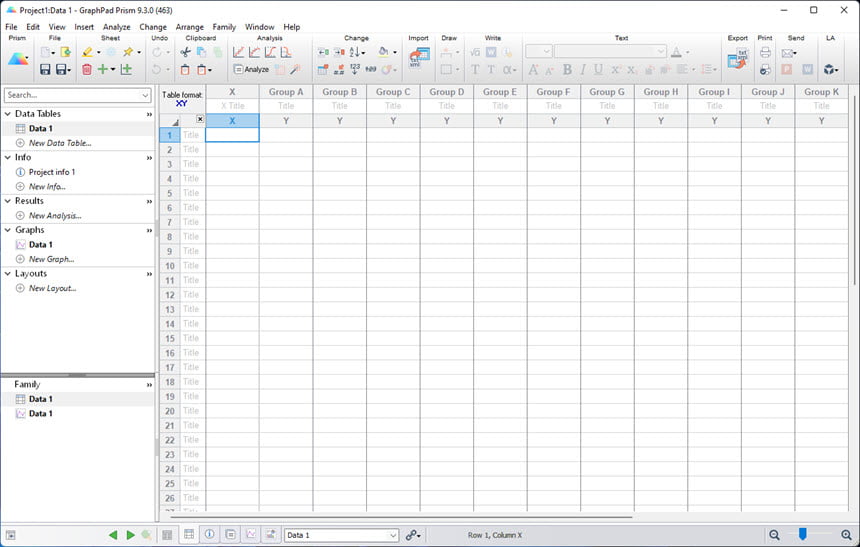
Task: Click the Zoom out magnifier icon
Action: 774,534
